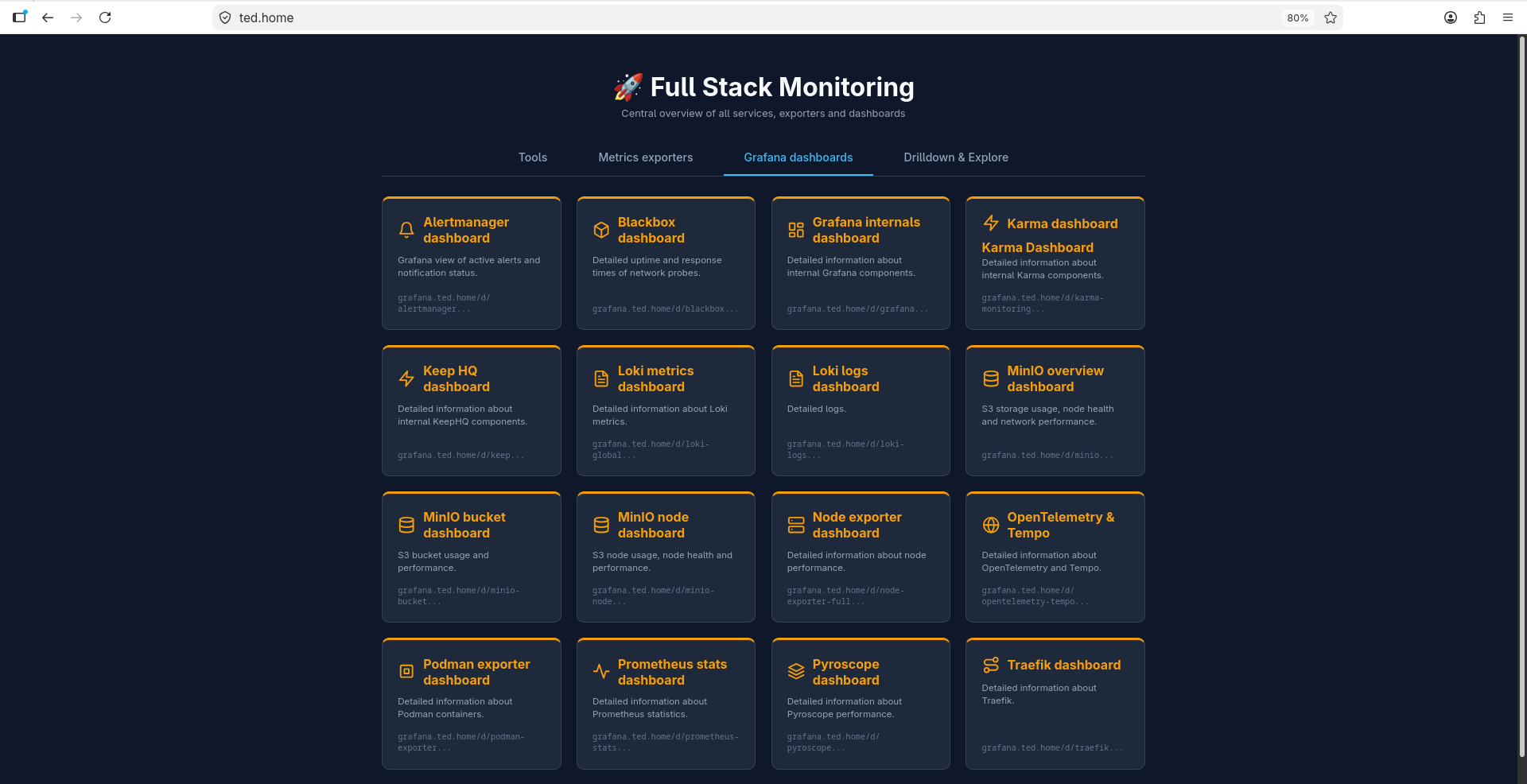Click the grafana.ted.home/d/karma-monitoring URL text
Image resolution: width=1527 pixels, height=784 pixels.
(x=1043, y=304)
